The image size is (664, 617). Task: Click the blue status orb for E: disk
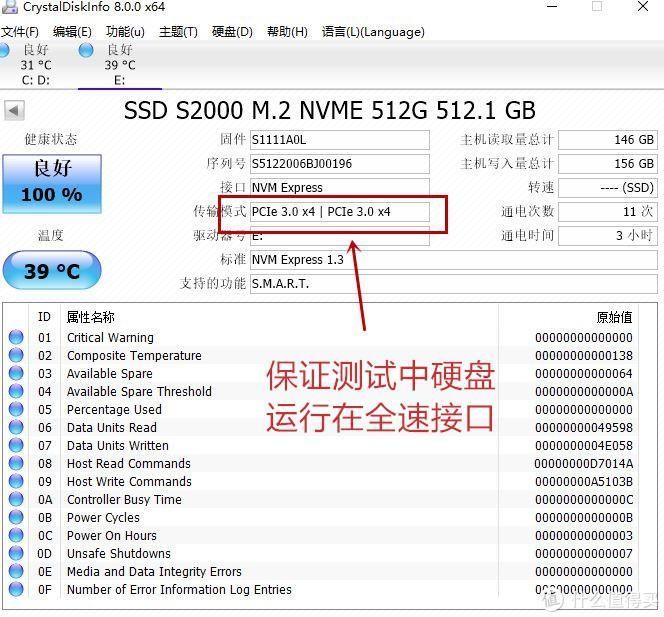(x=86, y=50)
